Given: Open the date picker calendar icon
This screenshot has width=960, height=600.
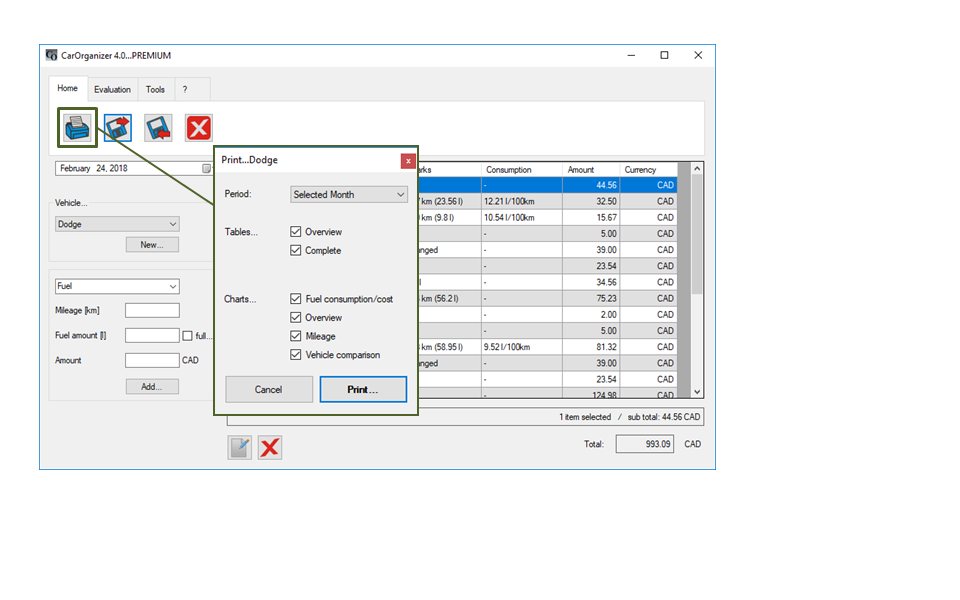Looking at the screenshot, I should pos(207,168).
